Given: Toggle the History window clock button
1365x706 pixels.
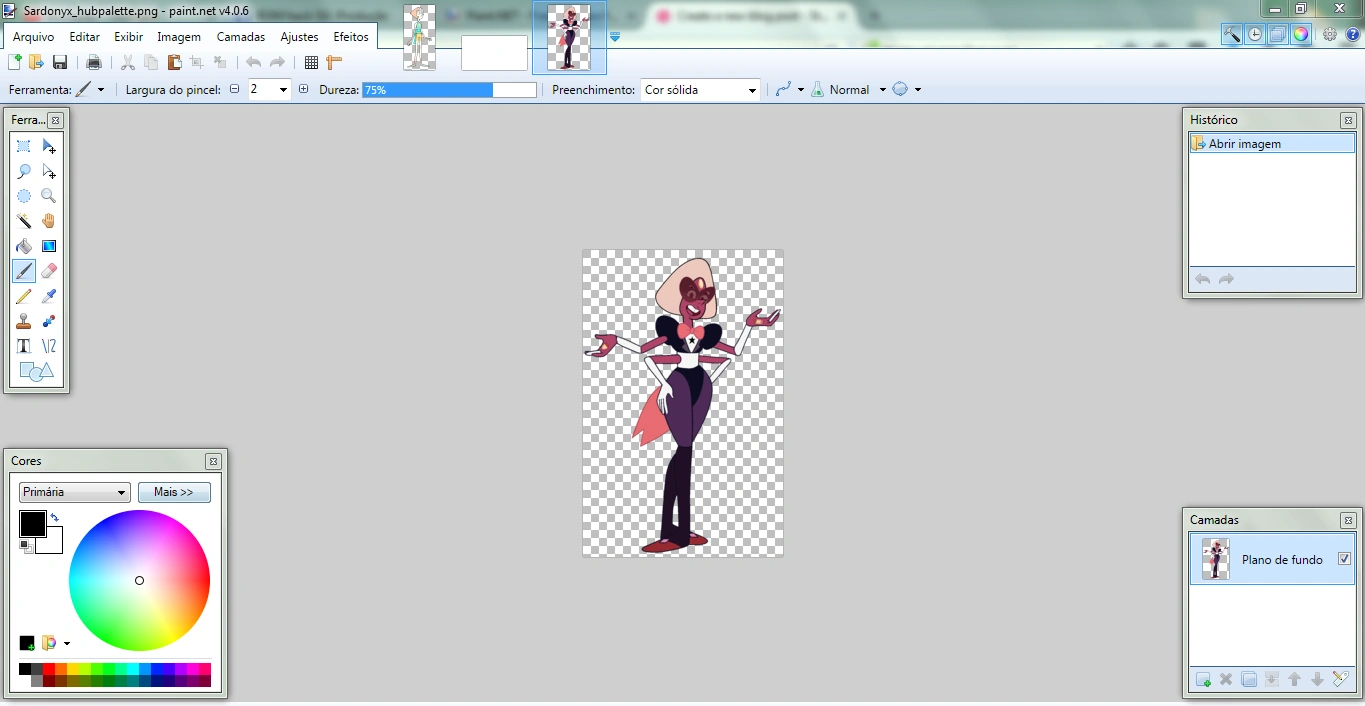Looking at the screenshot, I should [x=1255, y=34].
